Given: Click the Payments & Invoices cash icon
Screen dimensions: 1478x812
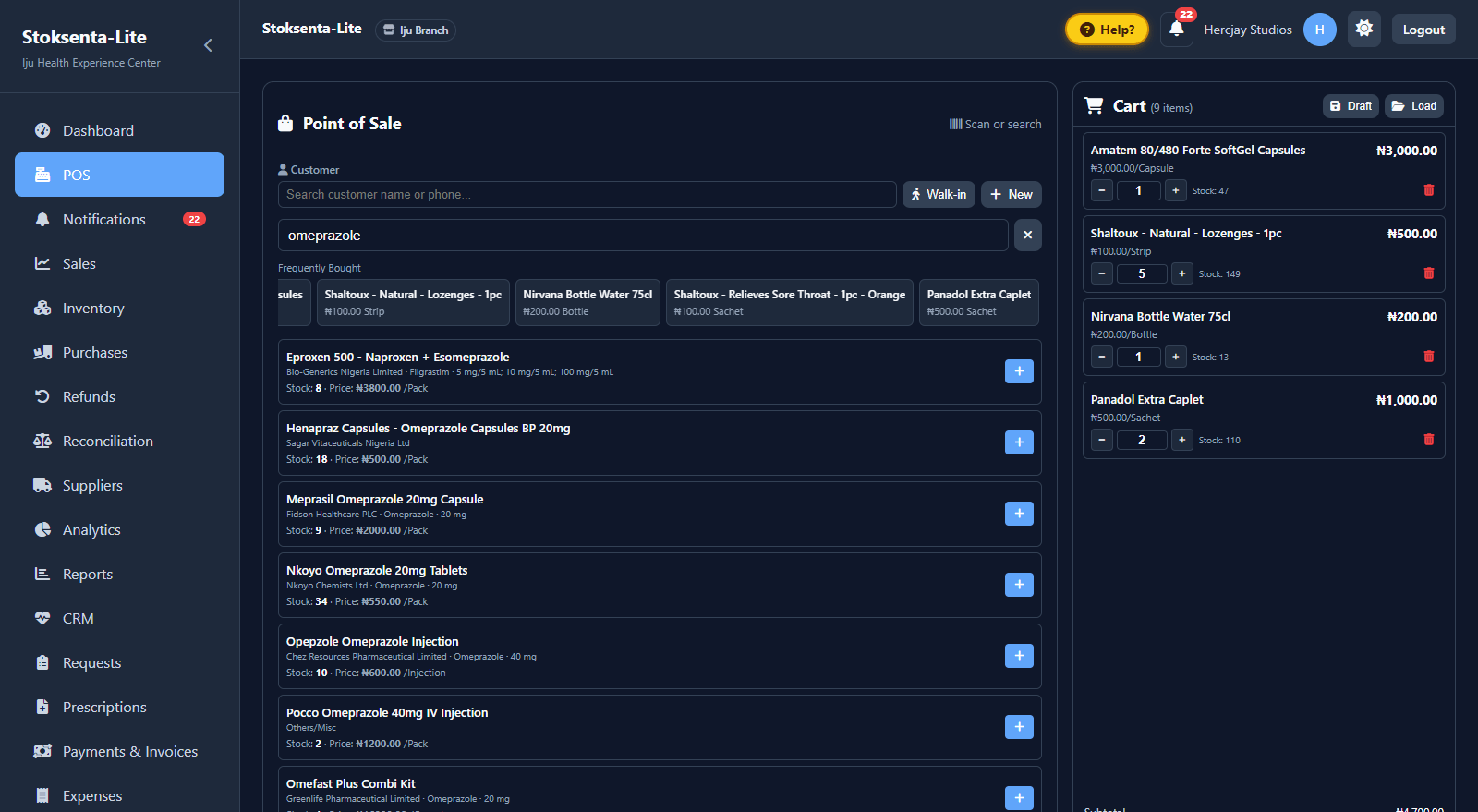Looking at the screenshot, I should click(42, 751).
